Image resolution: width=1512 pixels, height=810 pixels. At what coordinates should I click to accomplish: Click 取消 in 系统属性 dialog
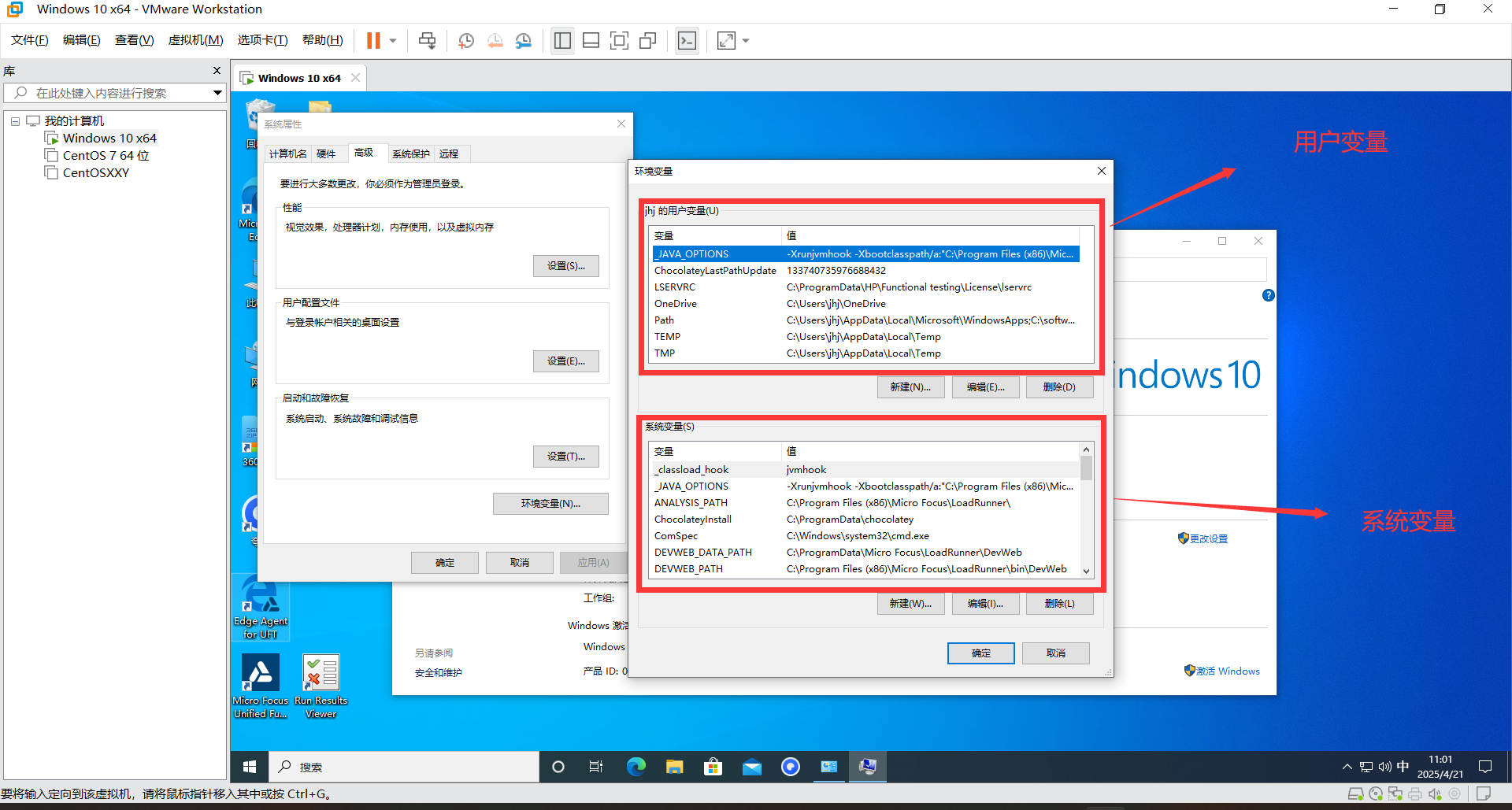tap(519, 563)
